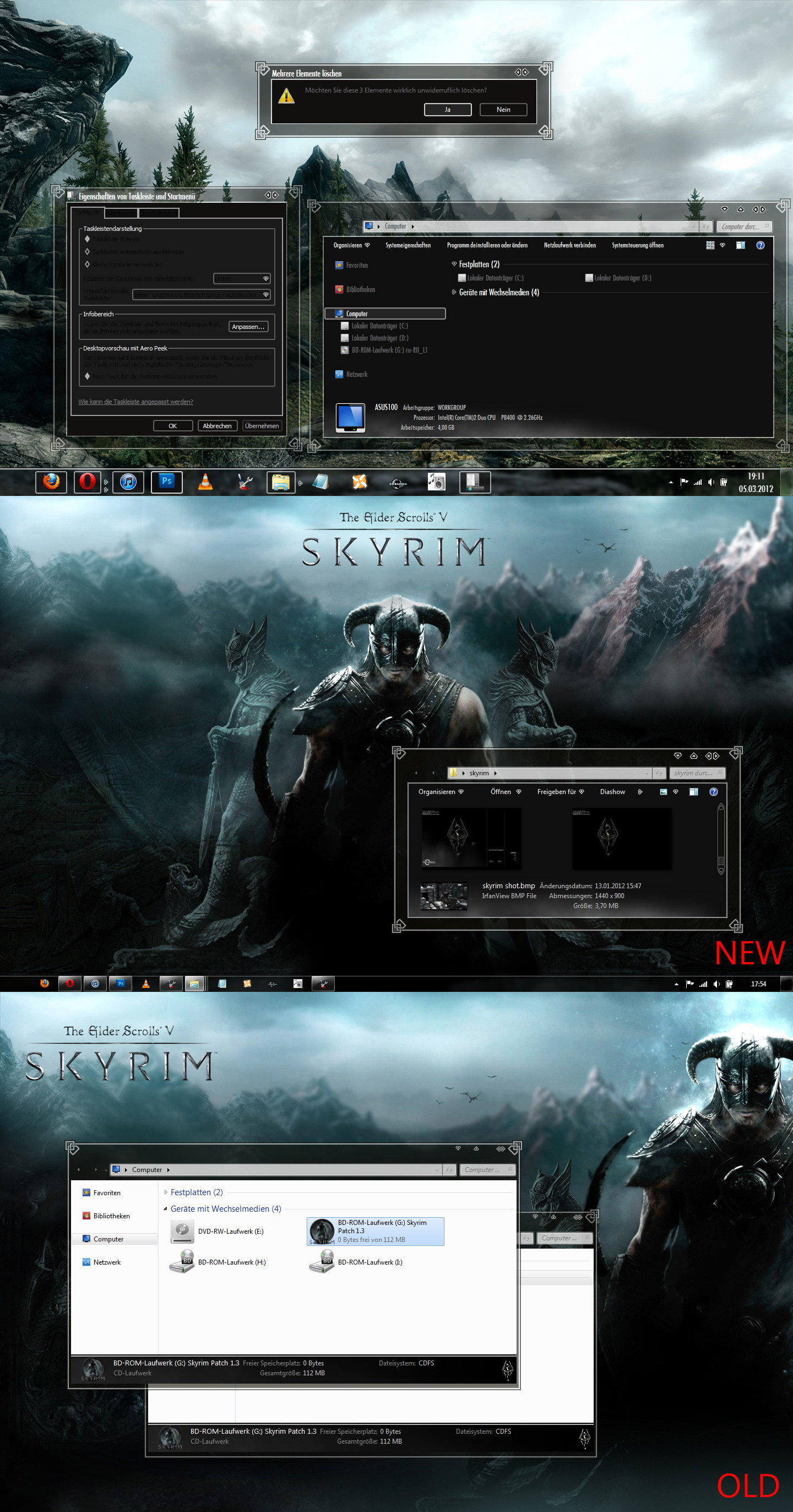The width and height of the screenshot is (793, 1512).
Task: Change view icon in skyrim folder window
Action: point(664,792)
